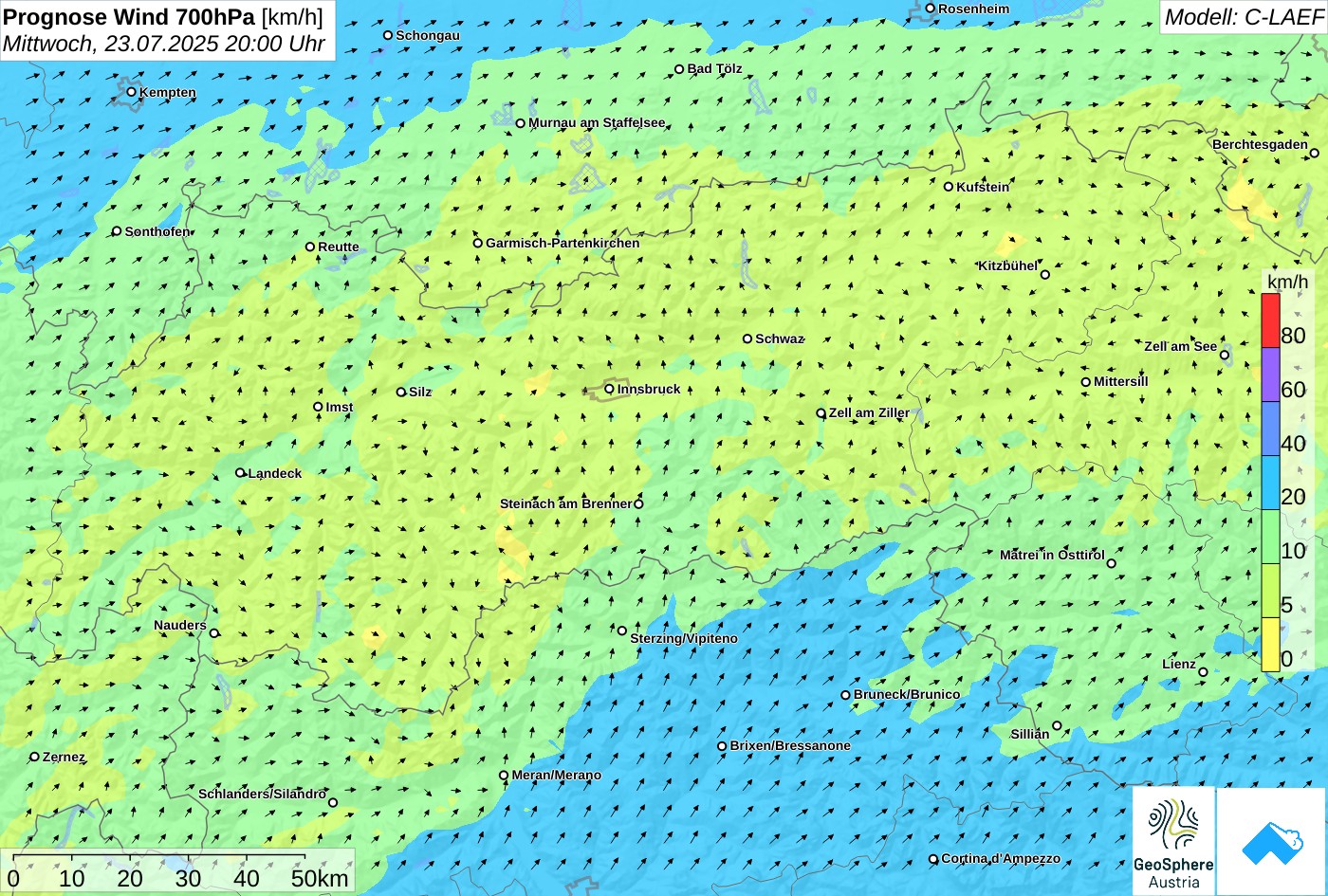Click the Landeck location marker
Viewport: 1328px width, 896px height.
click(x=241, y=473)
